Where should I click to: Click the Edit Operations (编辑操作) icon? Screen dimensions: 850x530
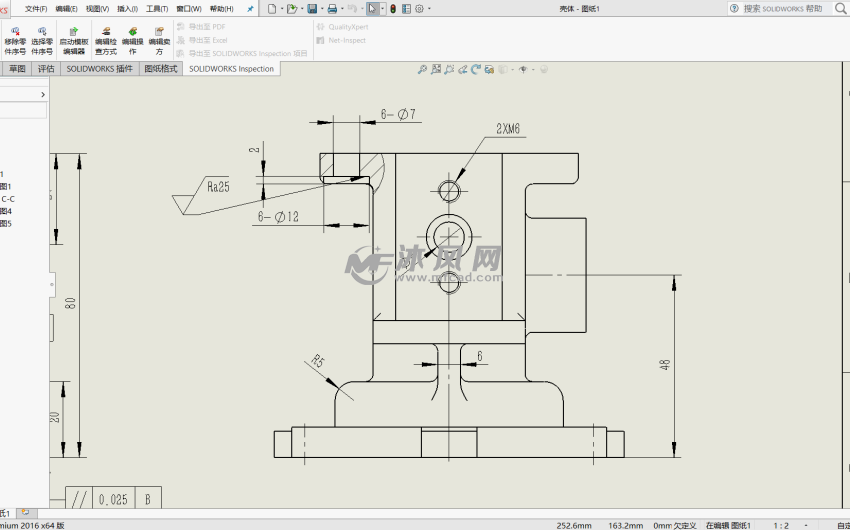pos(132,40)
